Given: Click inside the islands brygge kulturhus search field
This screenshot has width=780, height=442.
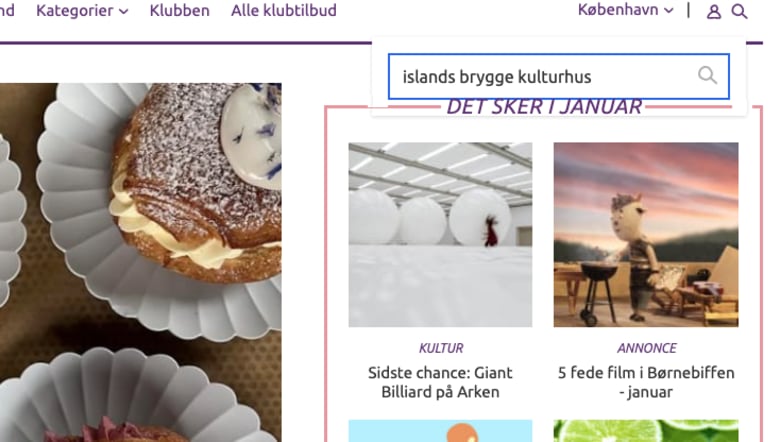Looking at the screenshot, I should point(559,77).
